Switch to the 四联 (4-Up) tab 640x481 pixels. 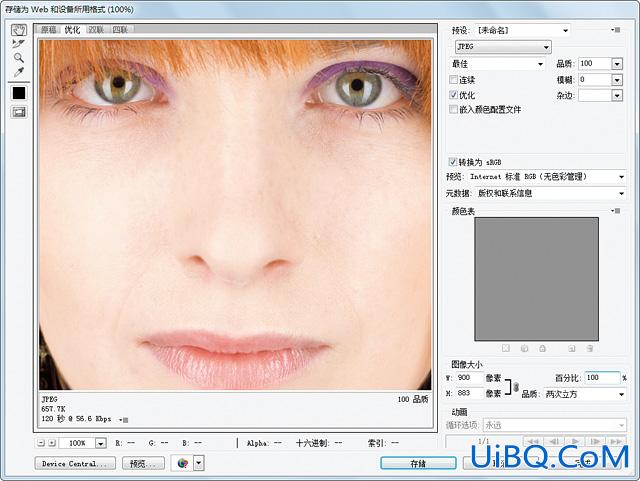[x=120, y=29]
